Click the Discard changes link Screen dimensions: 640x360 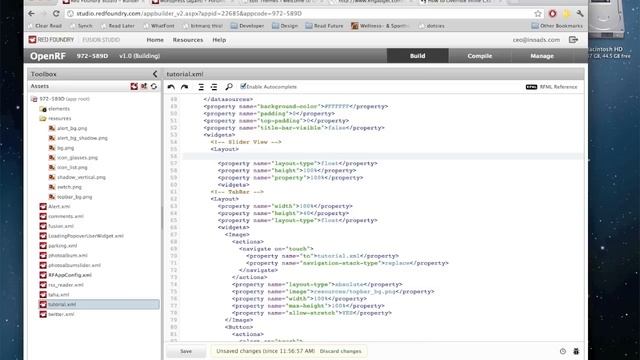[x=340, y=351]
